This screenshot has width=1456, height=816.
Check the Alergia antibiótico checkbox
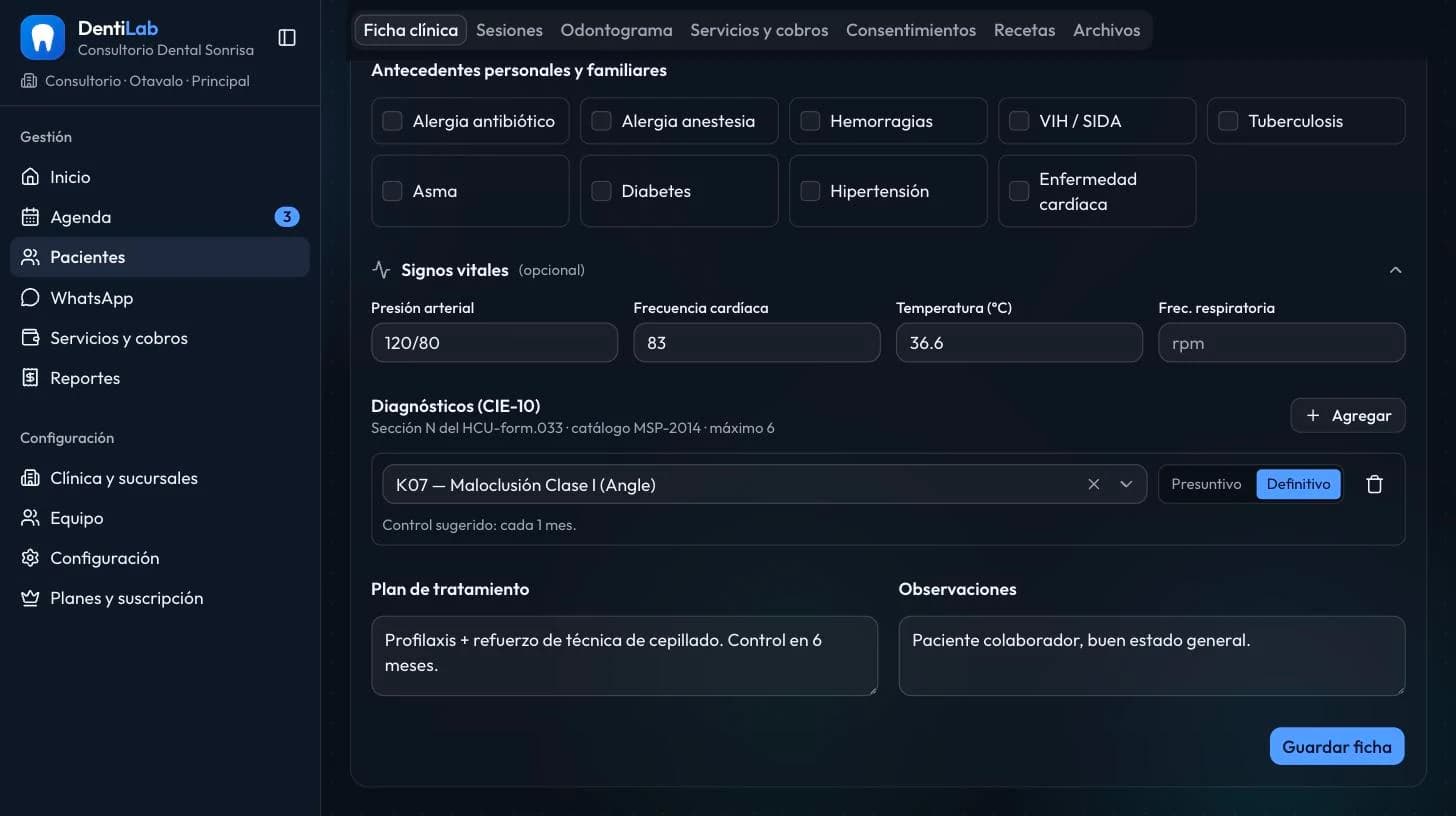click(x=393, y=121)
